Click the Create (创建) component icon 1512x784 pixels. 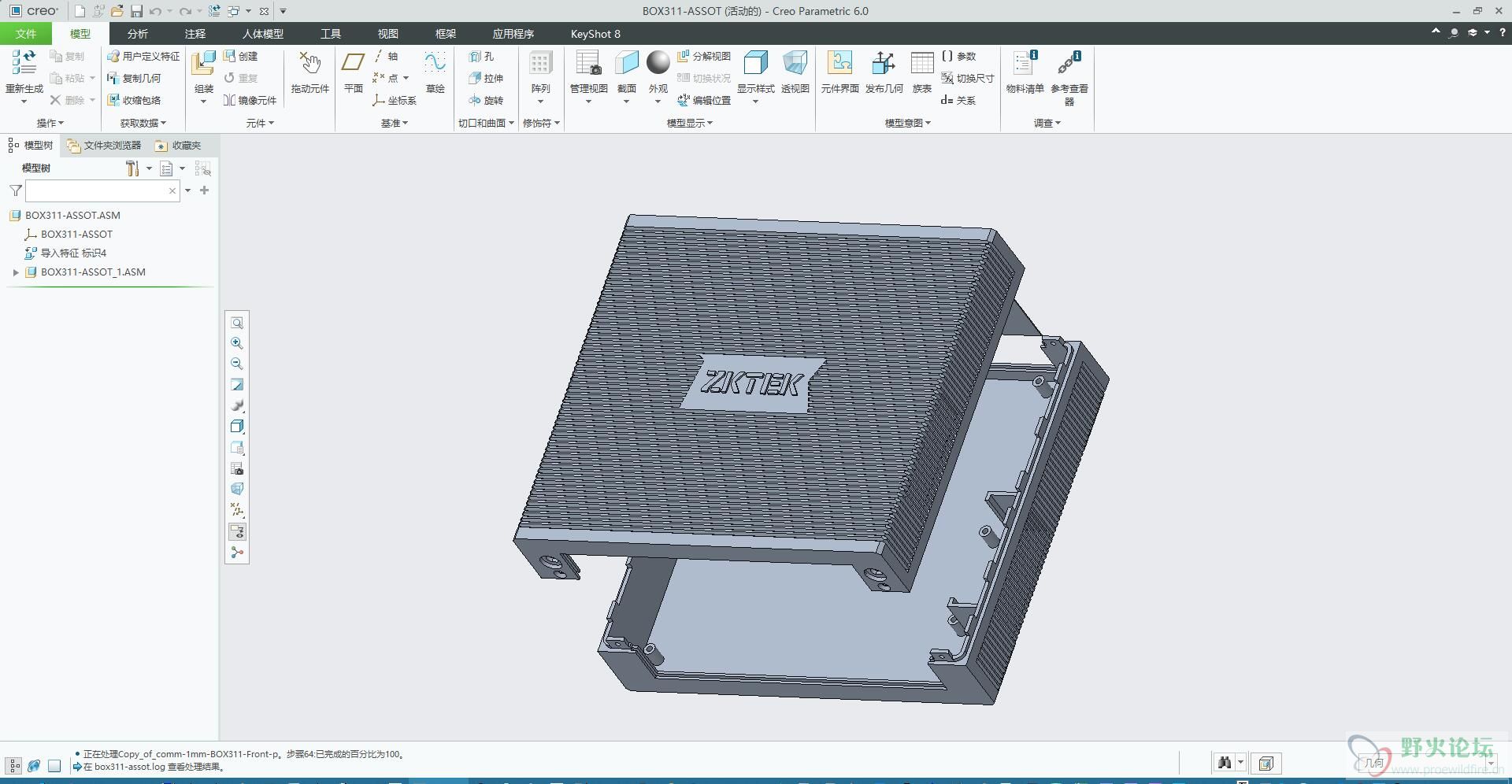(x=240, y=56)
